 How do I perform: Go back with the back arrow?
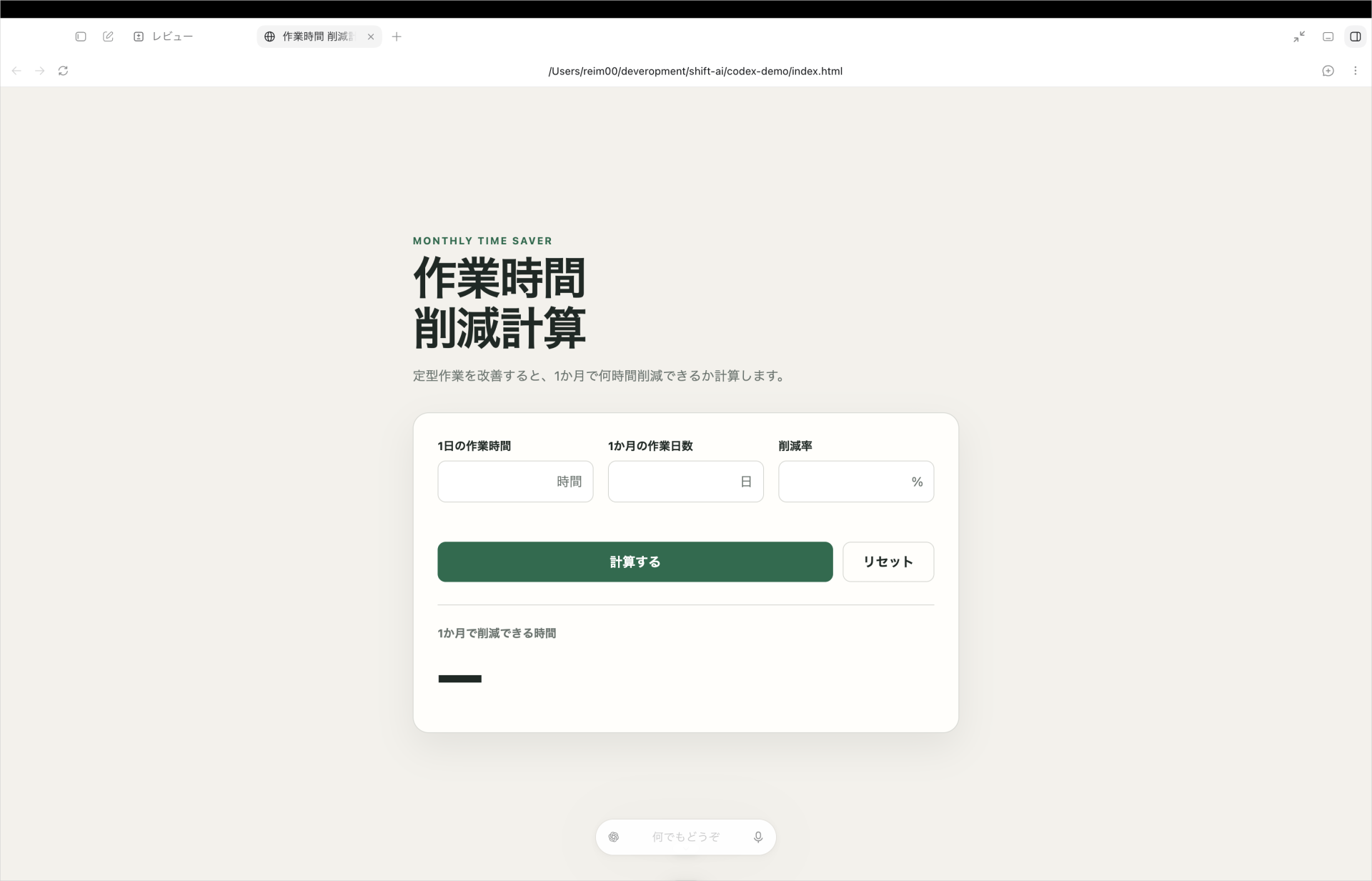[16, 71]
